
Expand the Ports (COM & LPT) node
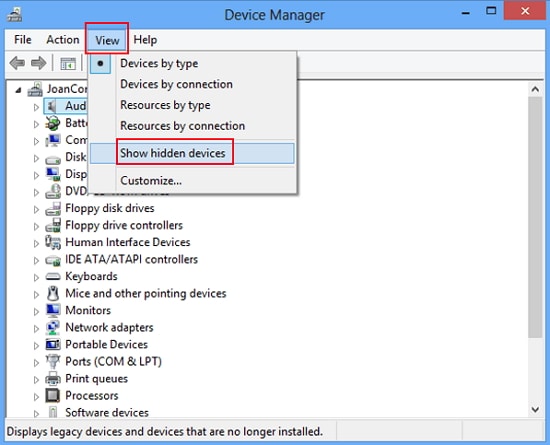click(36, 363)
